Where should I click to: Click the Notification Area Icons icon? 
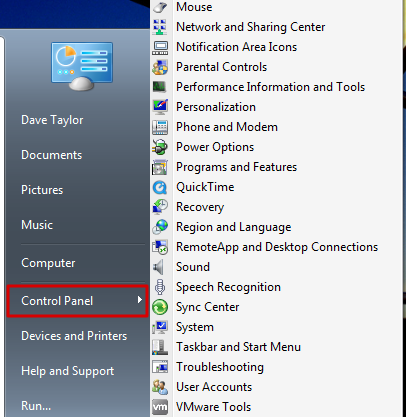coord(160,47)
